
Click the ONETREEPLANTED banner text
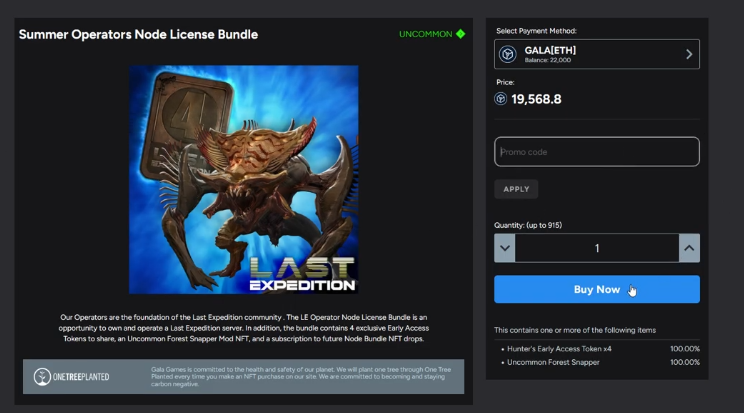click(x=81, y=377)
